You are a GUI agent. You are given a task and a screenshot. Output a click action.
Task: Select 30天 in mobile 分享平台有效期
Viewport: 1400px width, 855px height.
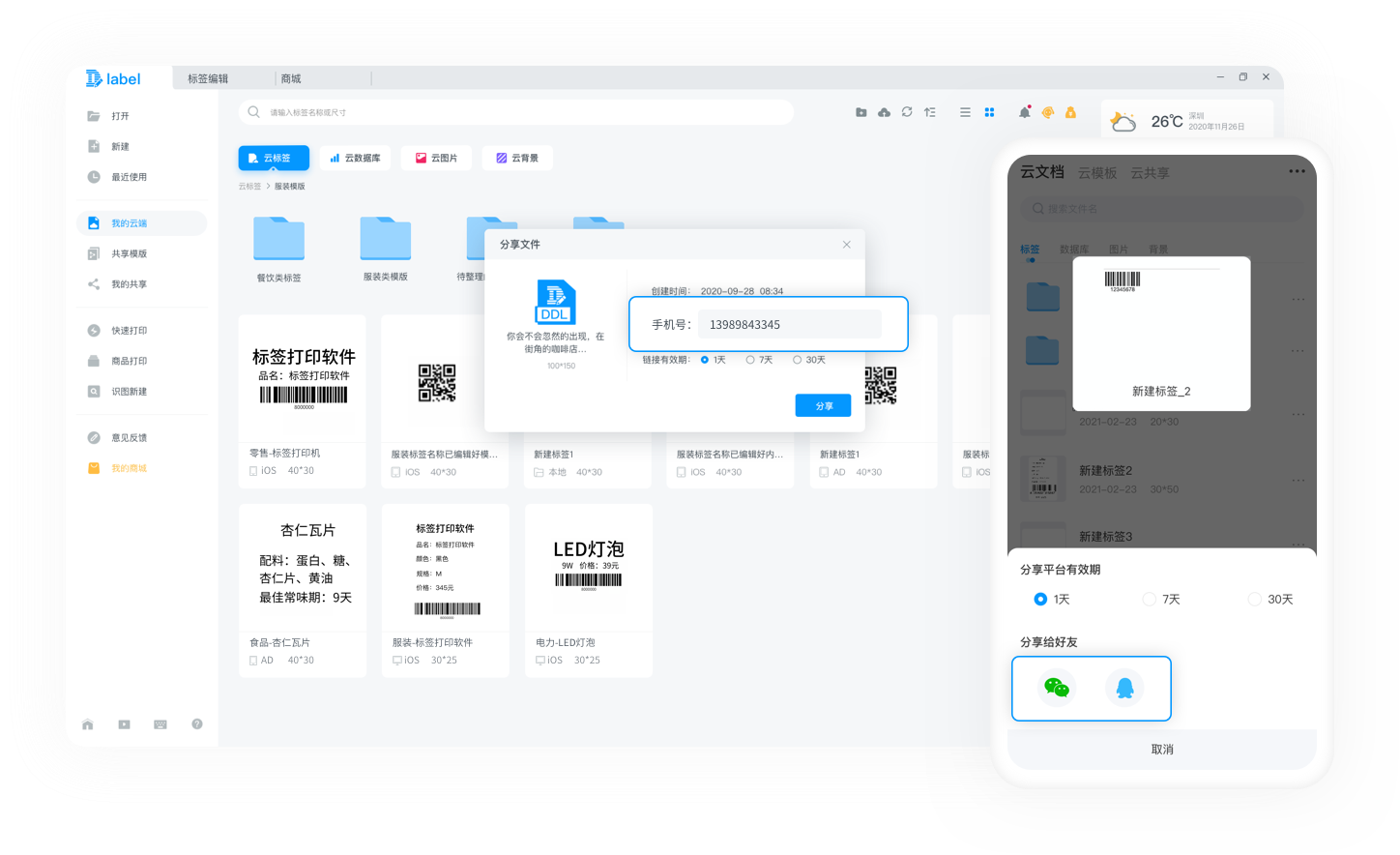(1270, 600)
